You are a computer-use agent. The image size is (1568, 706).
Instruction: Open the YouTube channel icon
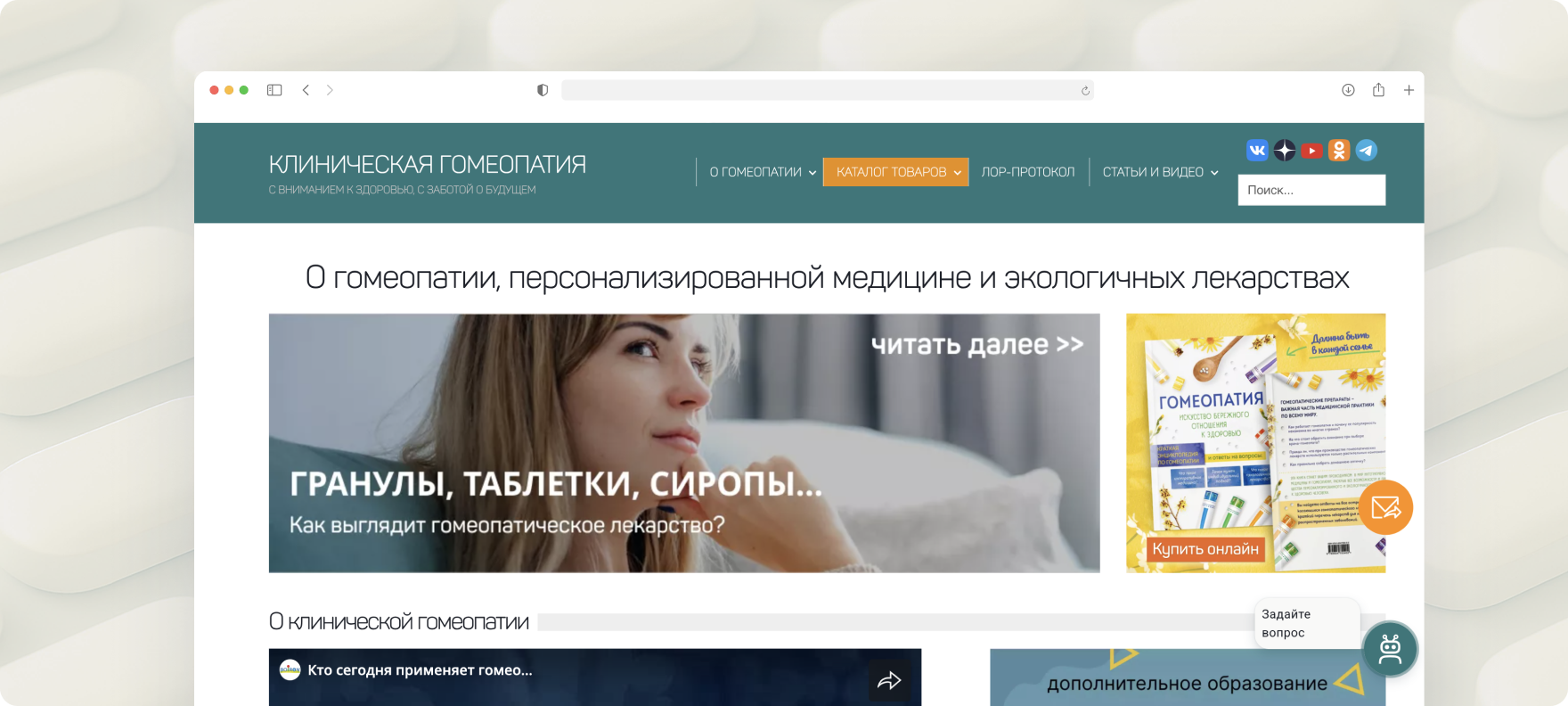[x=1311, y=151]
